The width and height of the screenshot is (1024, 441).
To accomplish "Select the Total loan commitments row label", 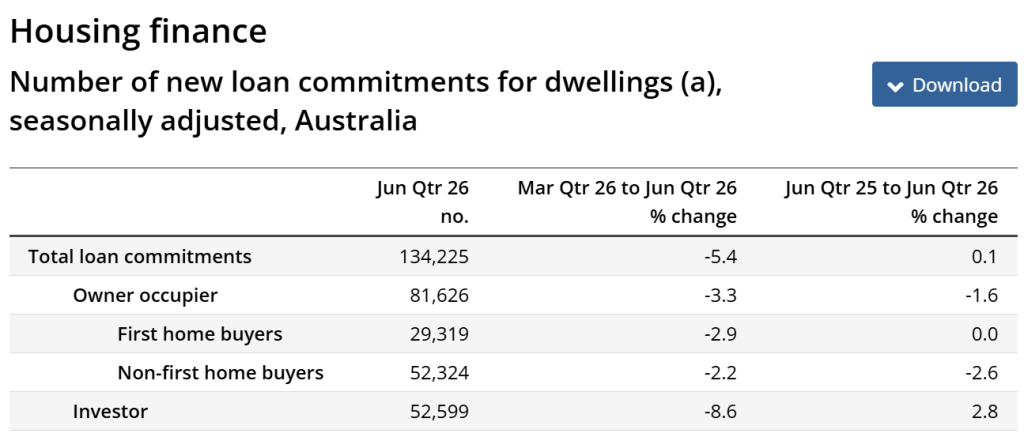I will [x=140, y=256].
